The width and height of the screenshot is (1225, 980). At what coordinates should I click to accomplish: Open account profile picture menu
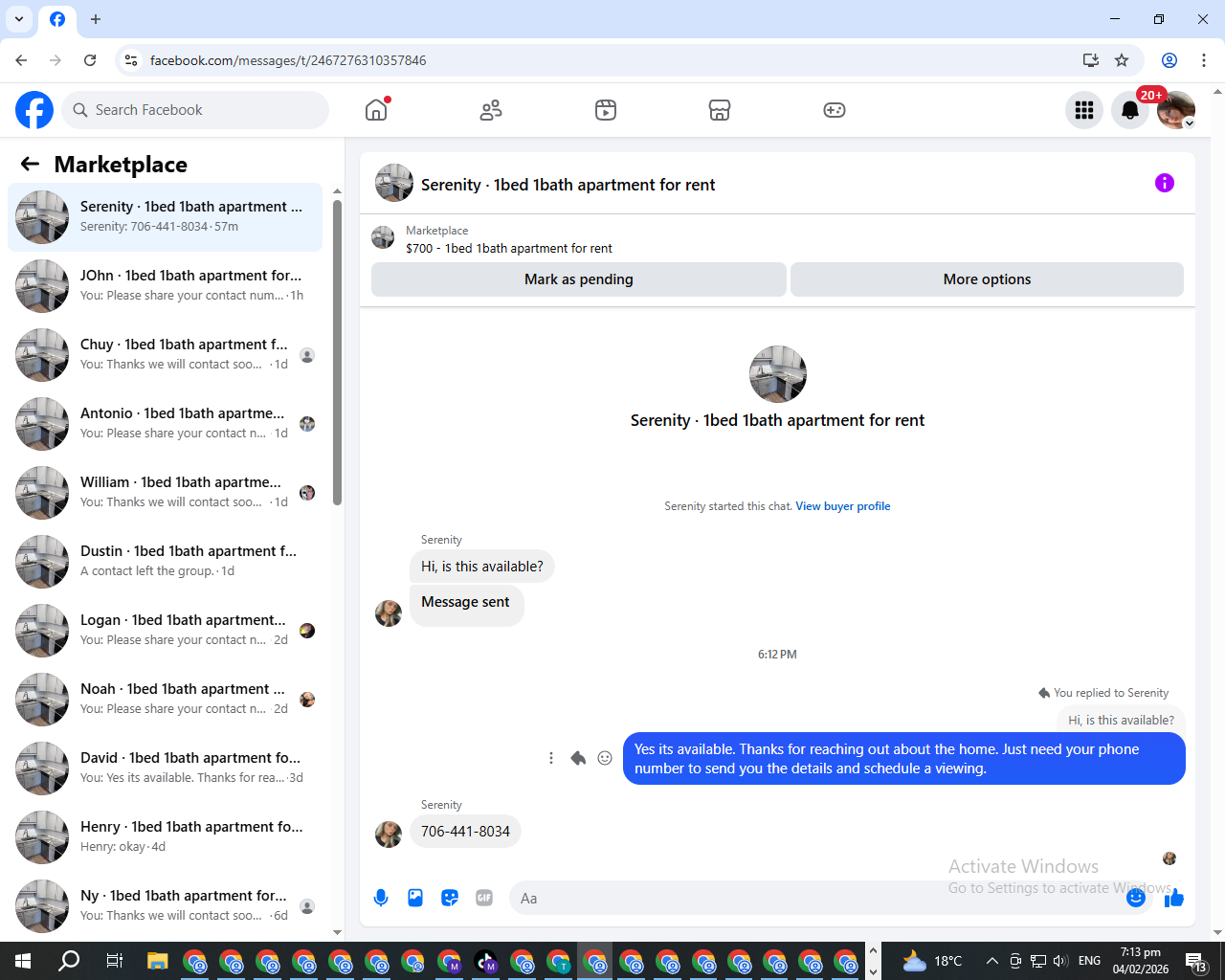1176,110
